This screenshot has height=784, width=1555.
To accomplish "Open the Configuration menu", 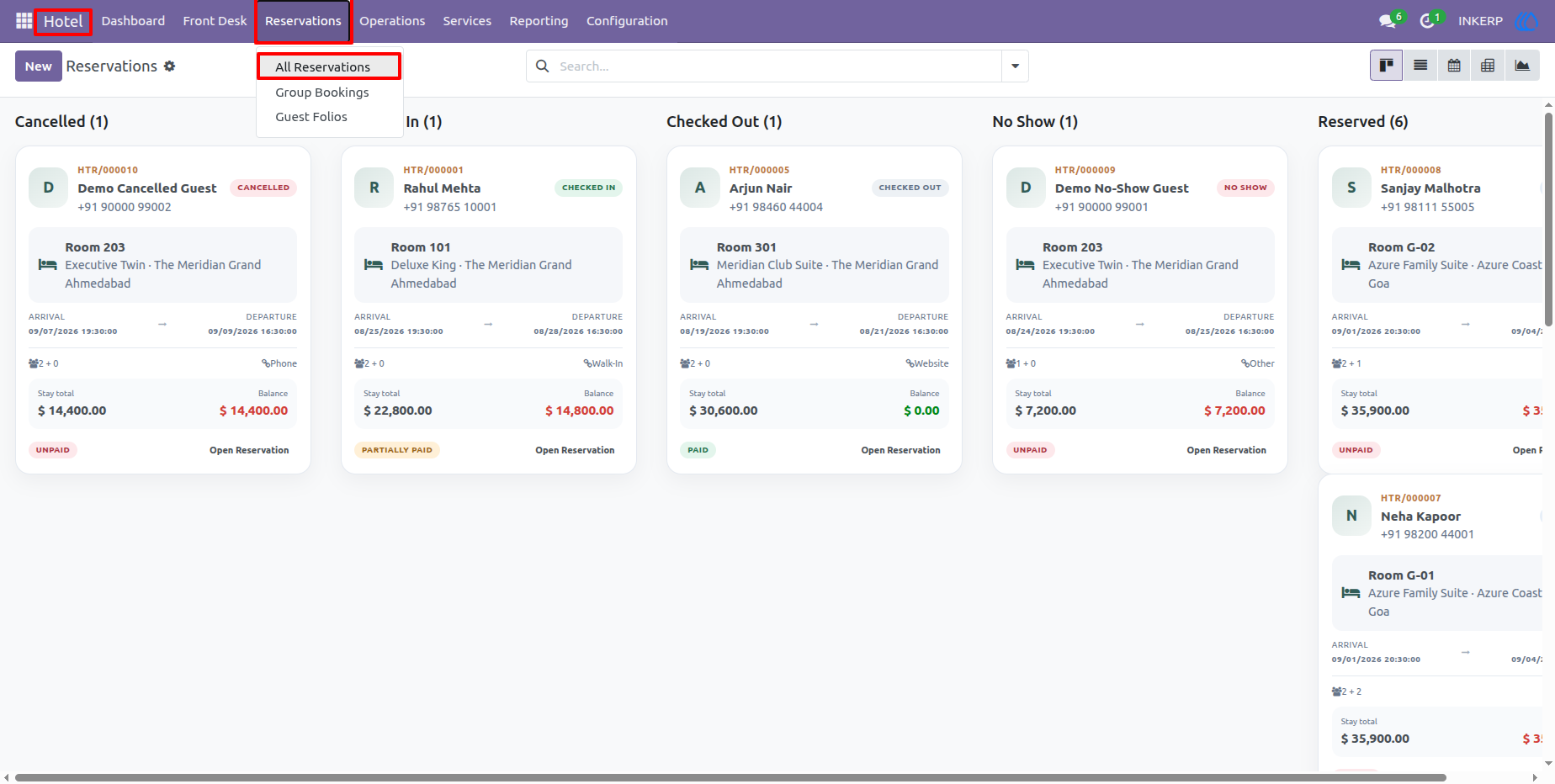I will 627,21.
